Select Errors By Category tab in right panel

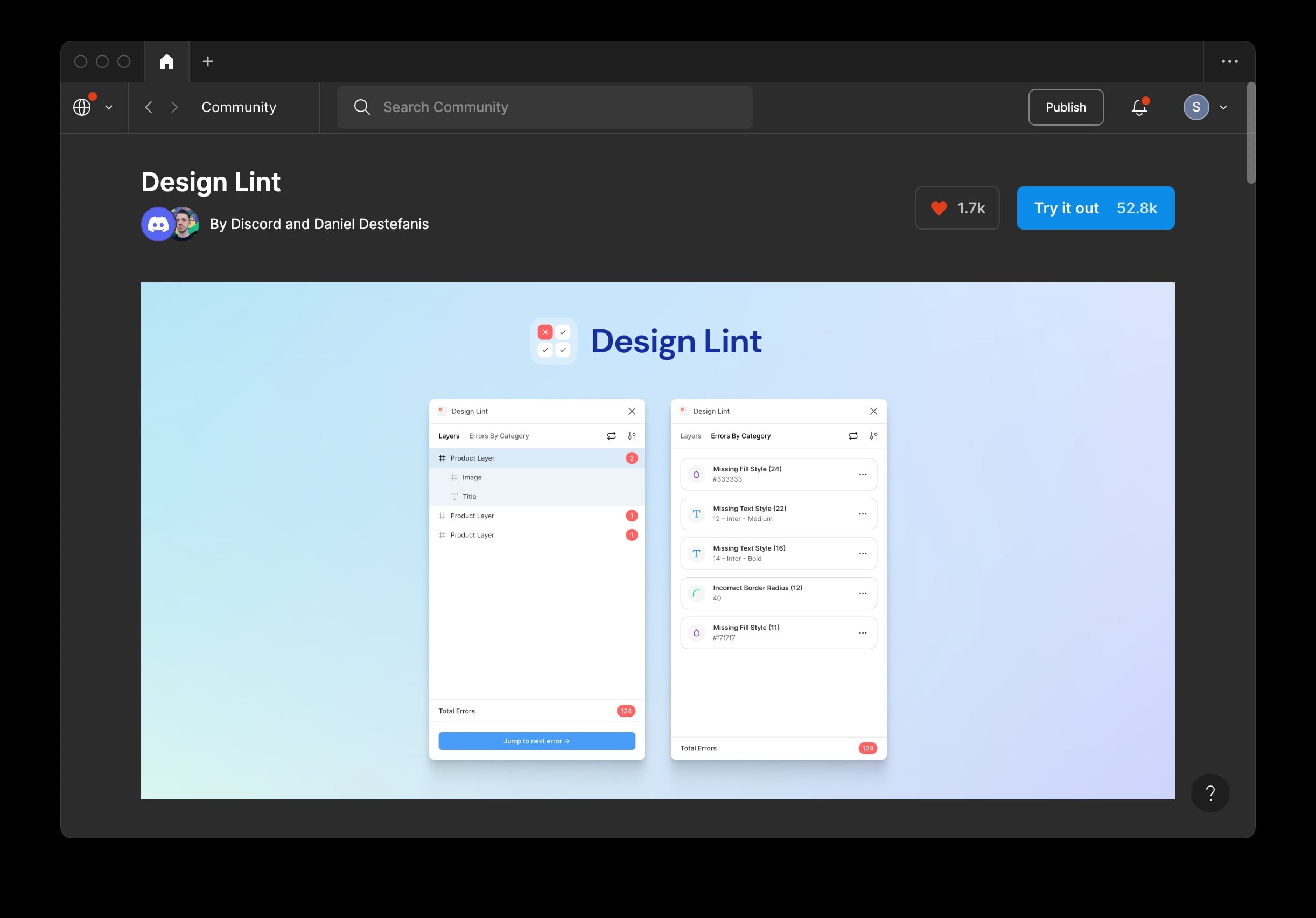click(740, 436)
